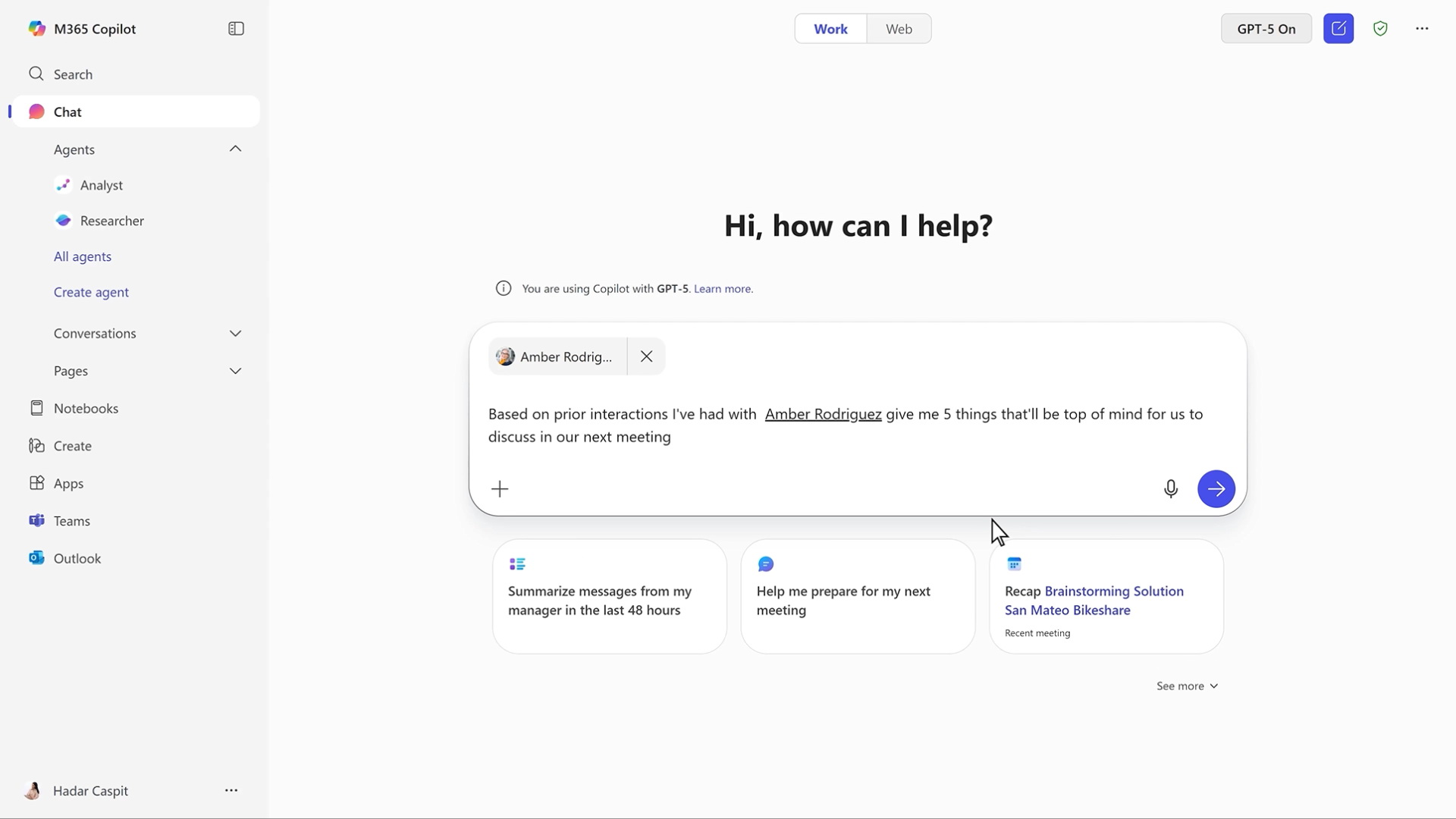
Task: Expand the Pages section chevron
Action: [236, 371]
